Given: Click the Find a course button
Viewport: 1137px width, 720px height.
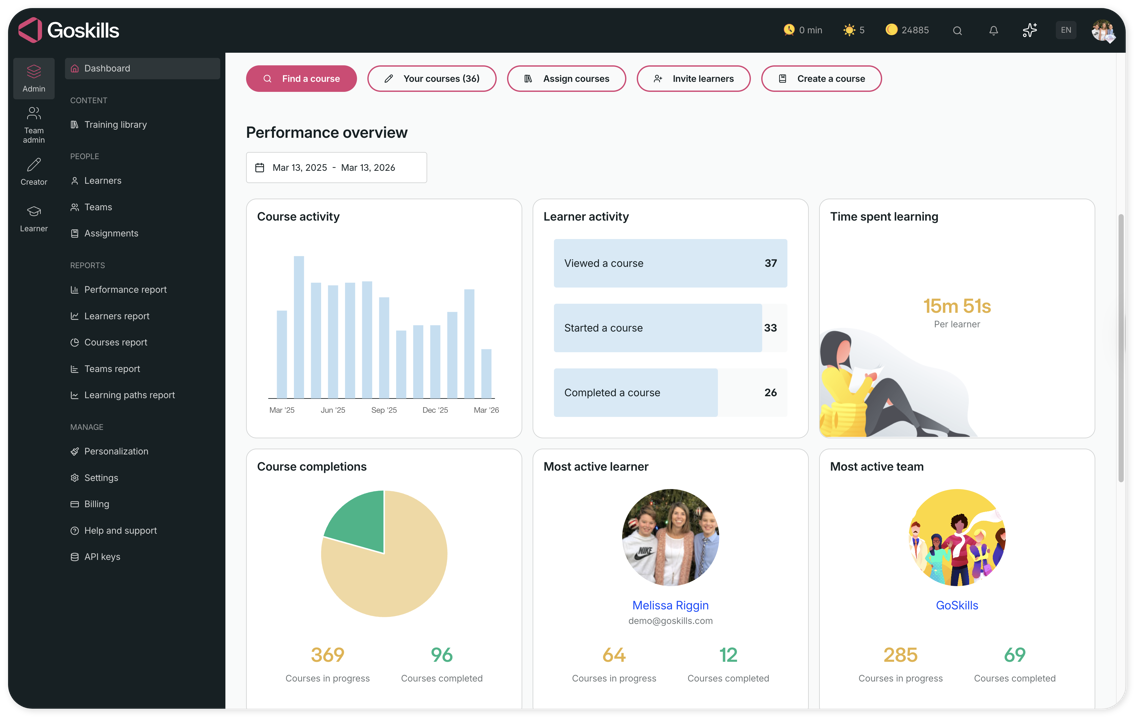Looking at the screenshot, I should pos(301,78).
